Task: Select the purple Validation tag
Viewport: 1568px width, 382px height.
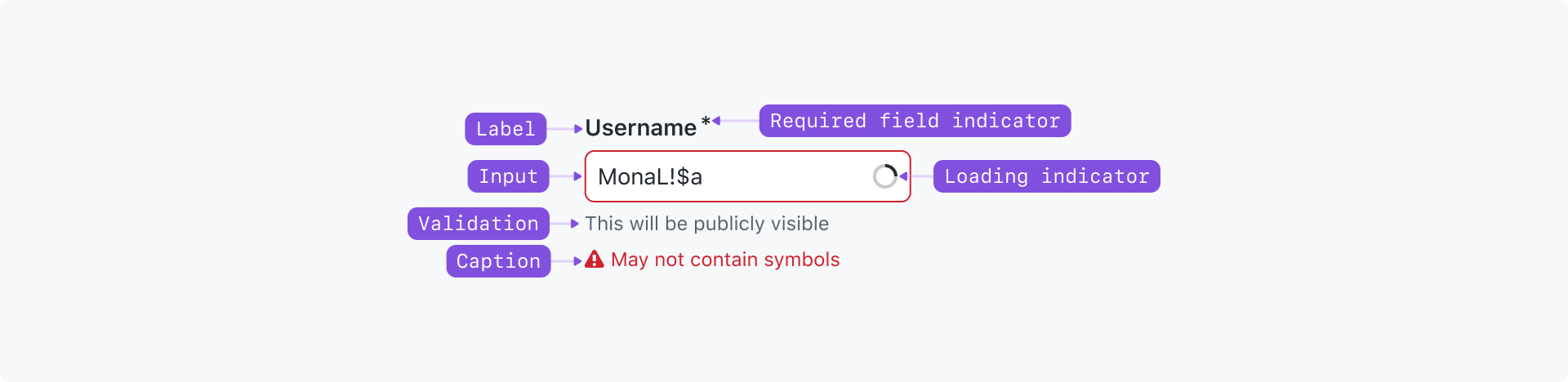Action: (479, 224)
